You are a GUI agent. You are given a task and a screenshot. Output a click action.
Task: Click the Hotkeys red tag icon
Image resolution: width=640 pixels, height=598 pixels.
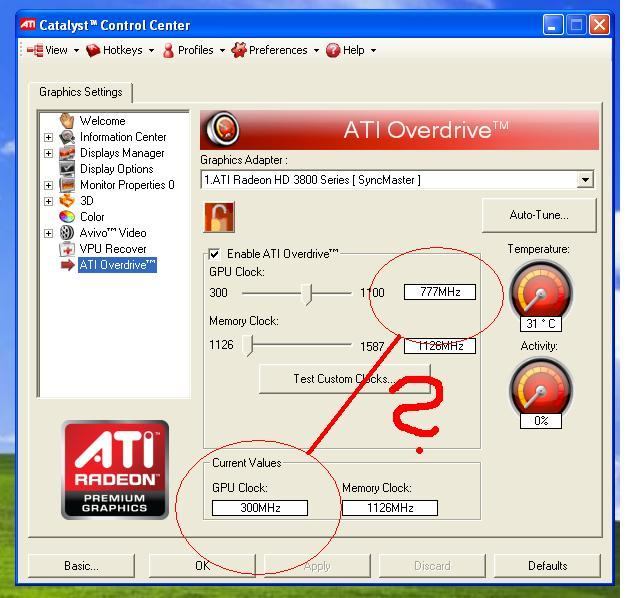tap(93, 50)
